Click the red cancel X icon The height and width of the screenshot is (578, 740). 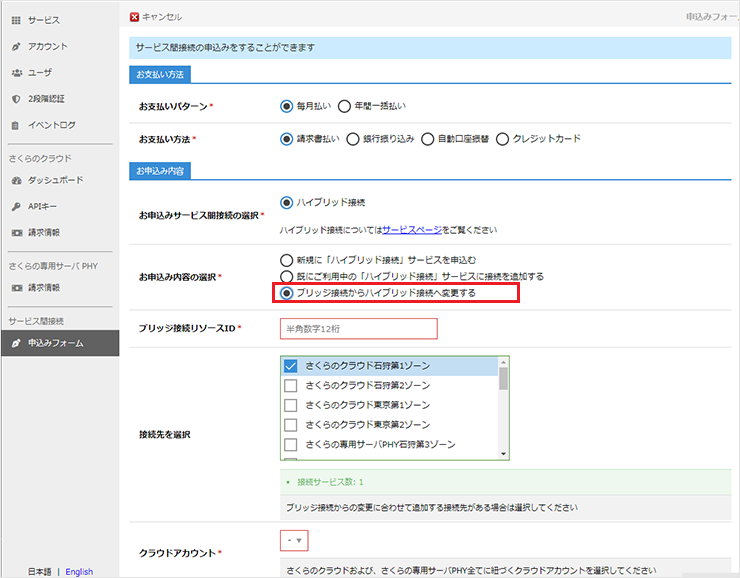coord(135,17)
